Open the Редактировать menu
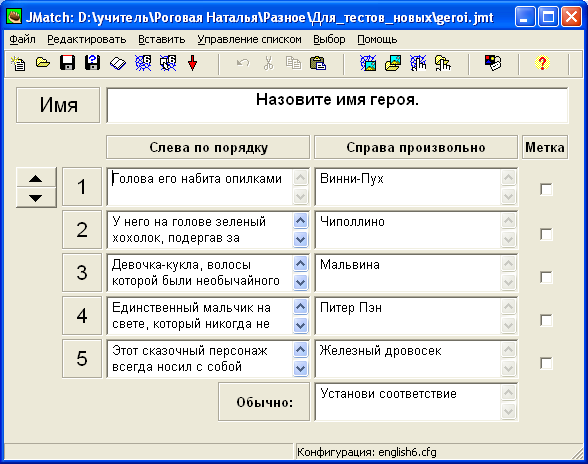Image resolution: width=588 pixels, height=464 pixels. [x=87, y=39]
